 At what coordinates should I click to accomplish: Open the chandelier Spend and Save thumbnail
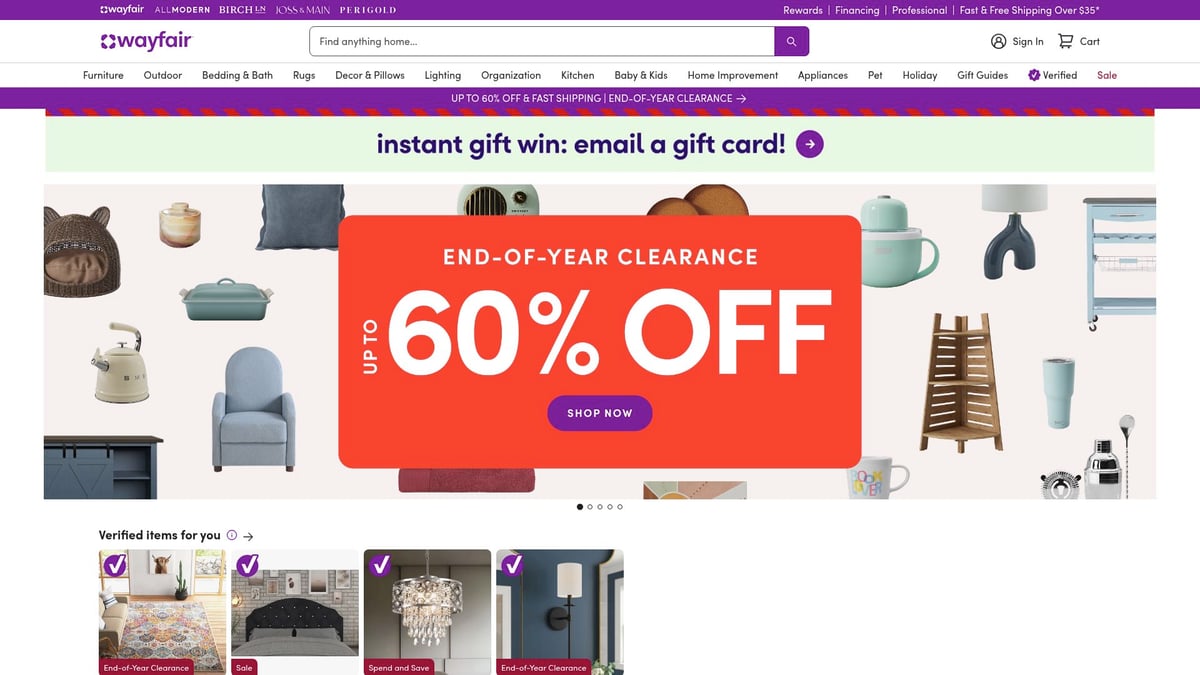427,610
